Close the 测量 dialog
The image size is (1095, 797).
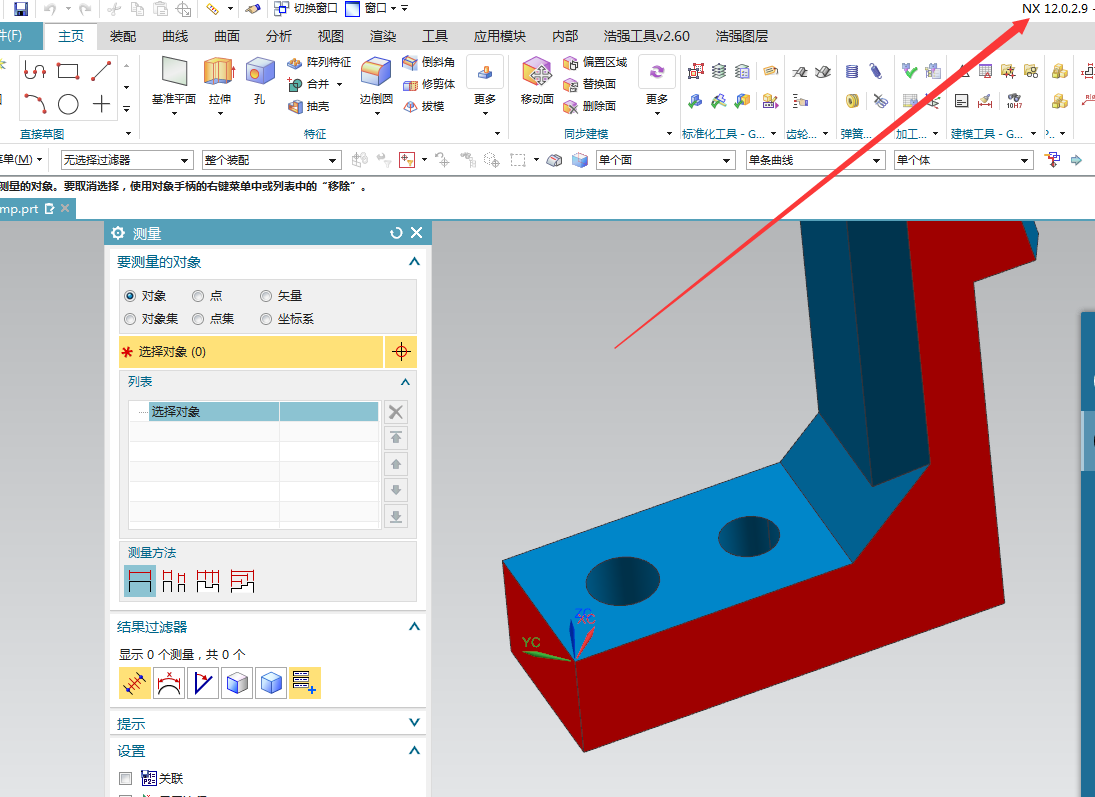coord(417,233)
